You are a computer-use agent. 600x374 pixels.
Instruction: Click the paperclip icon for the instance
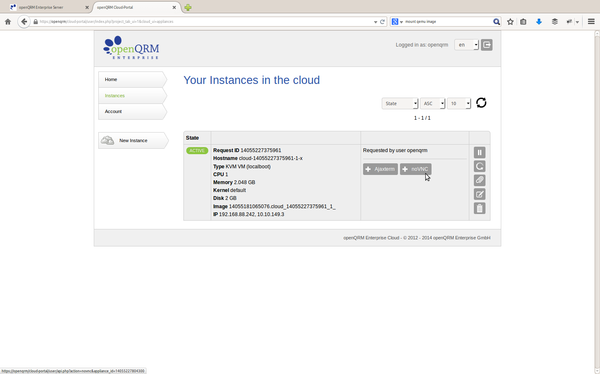click(479, 180)
